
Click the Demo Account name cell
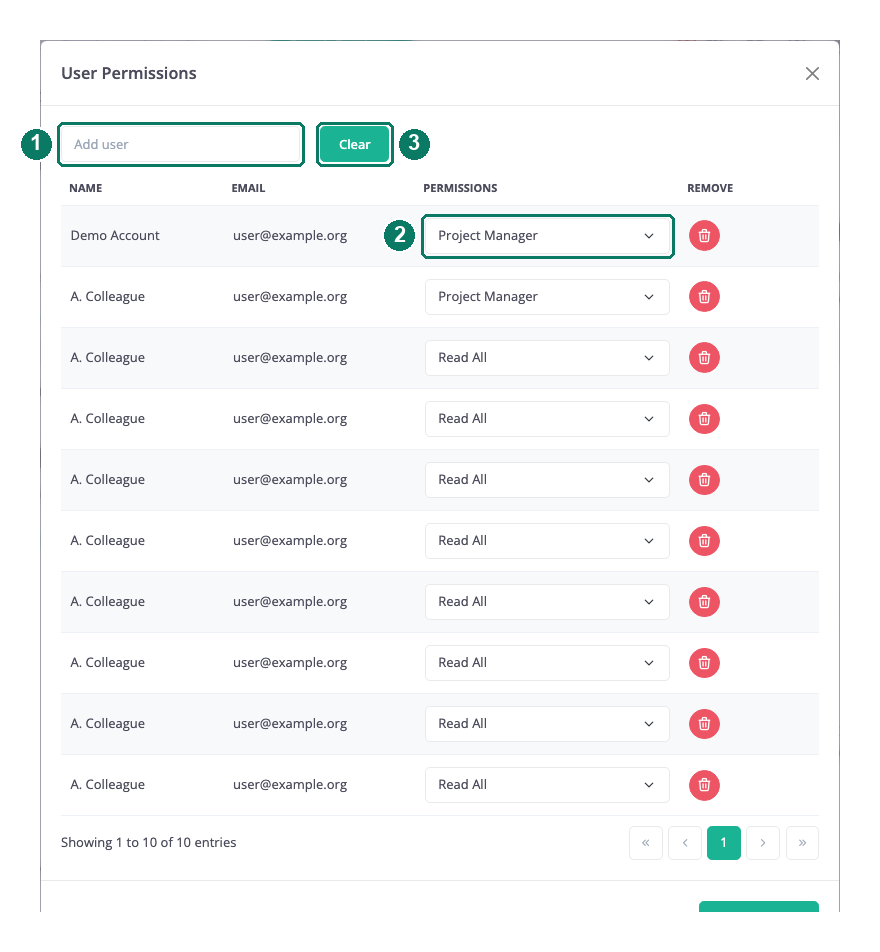tap(115, 236)
